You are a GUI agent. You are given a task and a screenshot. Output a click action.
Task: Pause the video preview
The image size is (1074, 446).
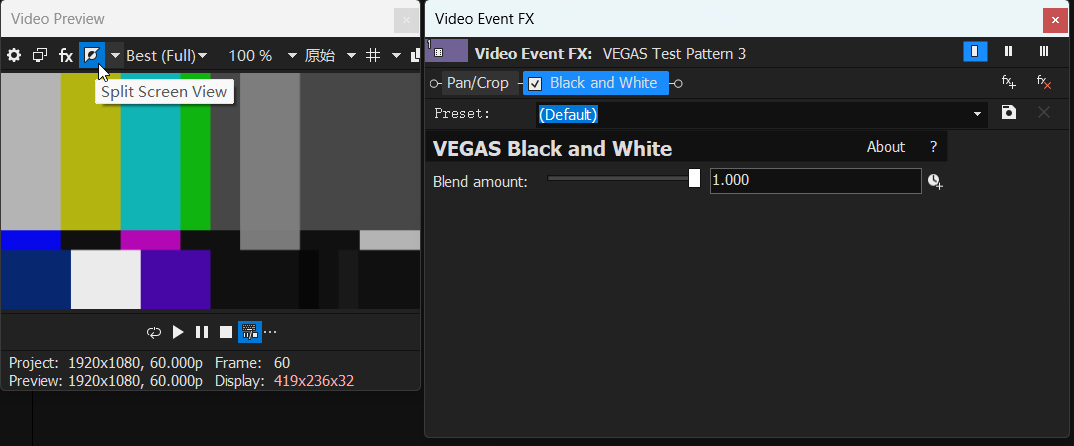(x=202, y=332)
